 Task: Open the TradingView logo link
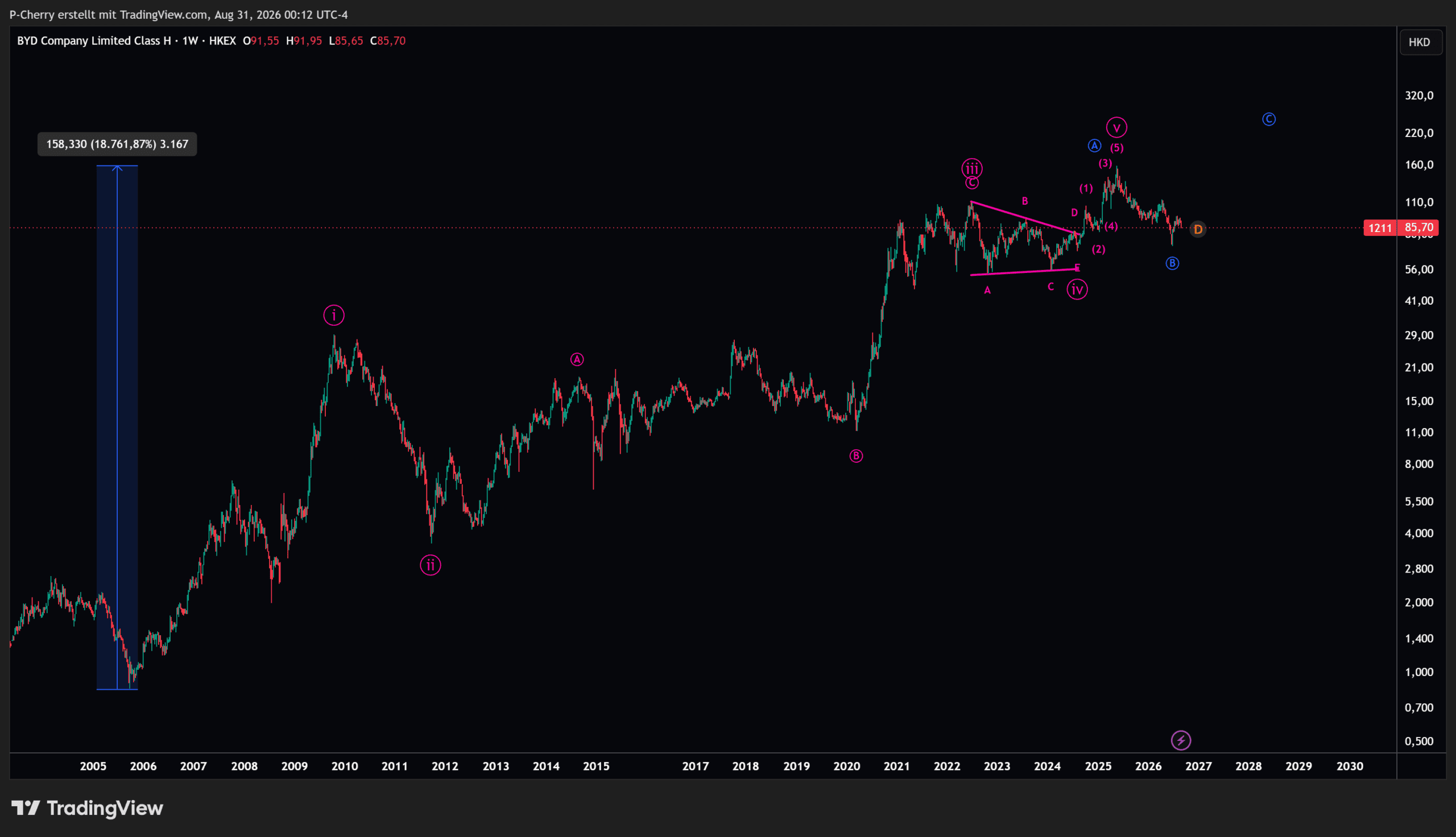pyautogui.click(x=88, y=808)
